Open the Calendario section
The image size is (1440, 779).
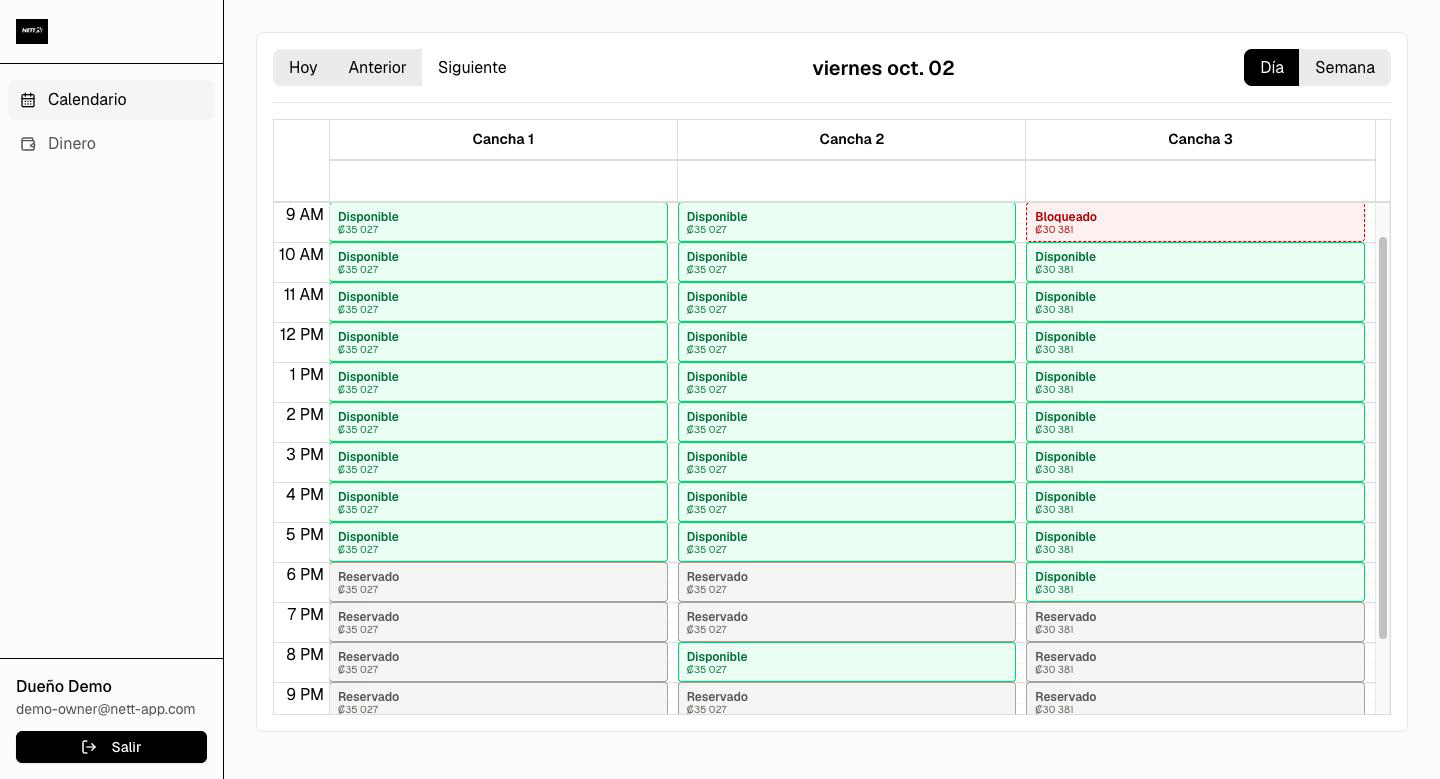pyautogui.click(x=111, y=100)
